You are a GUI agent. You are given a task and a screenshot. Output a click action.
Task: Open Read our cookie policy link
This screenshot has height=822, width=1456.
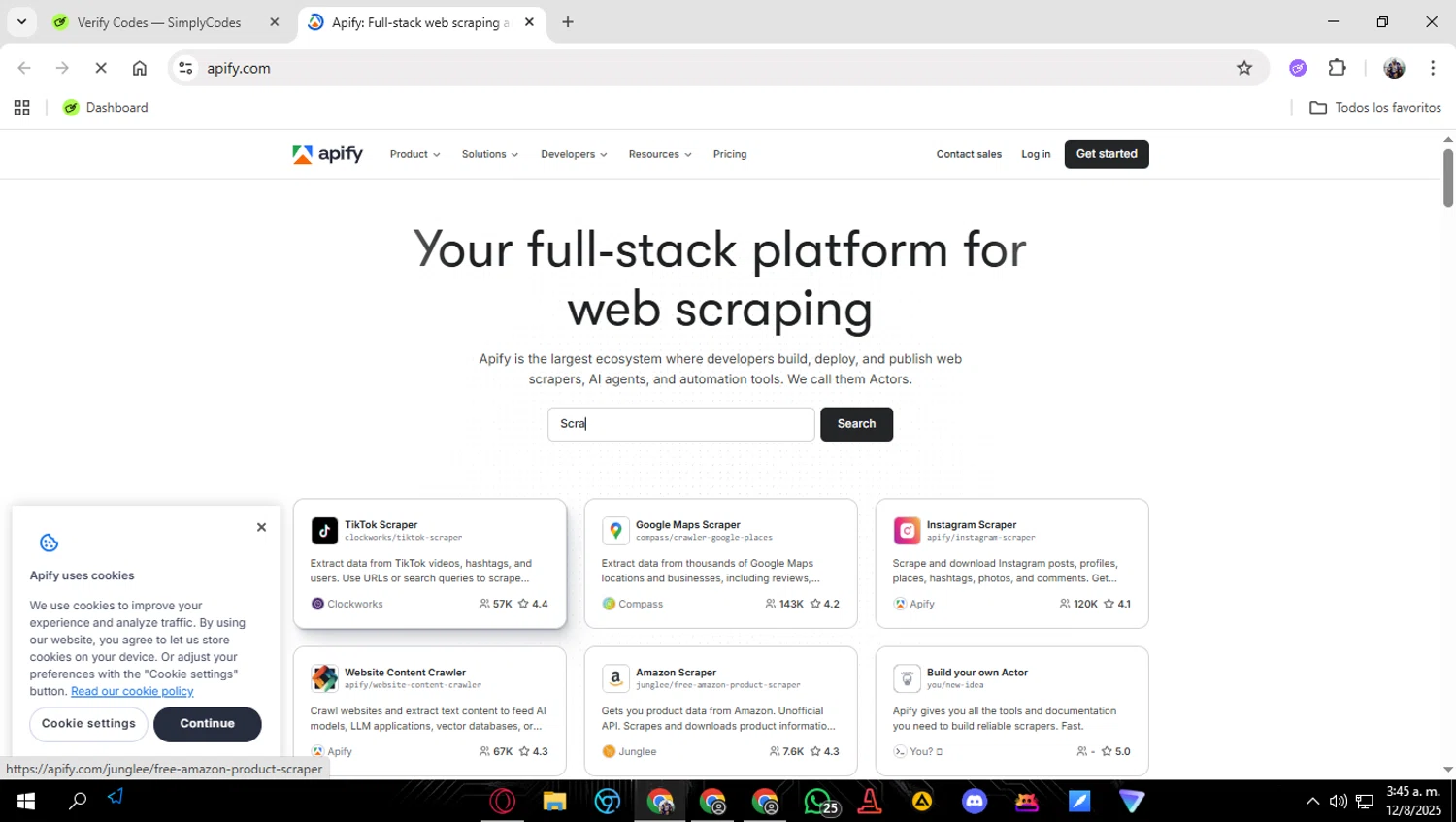point(132,691)
